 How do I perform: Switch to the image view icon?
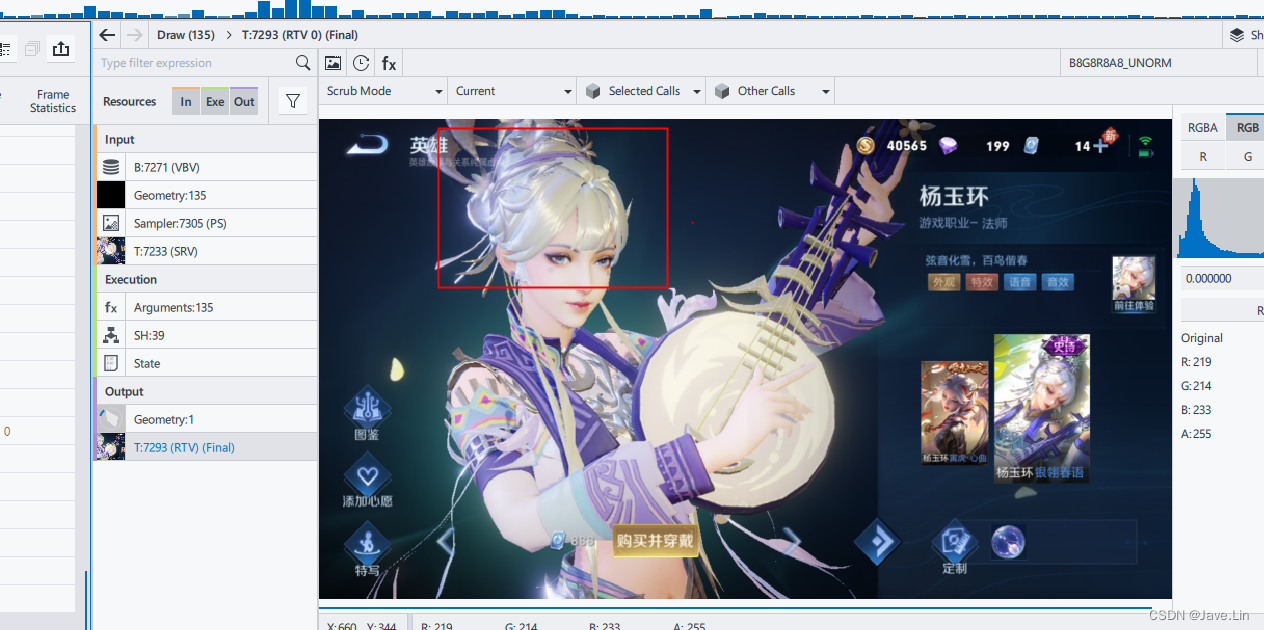[333, 63]
